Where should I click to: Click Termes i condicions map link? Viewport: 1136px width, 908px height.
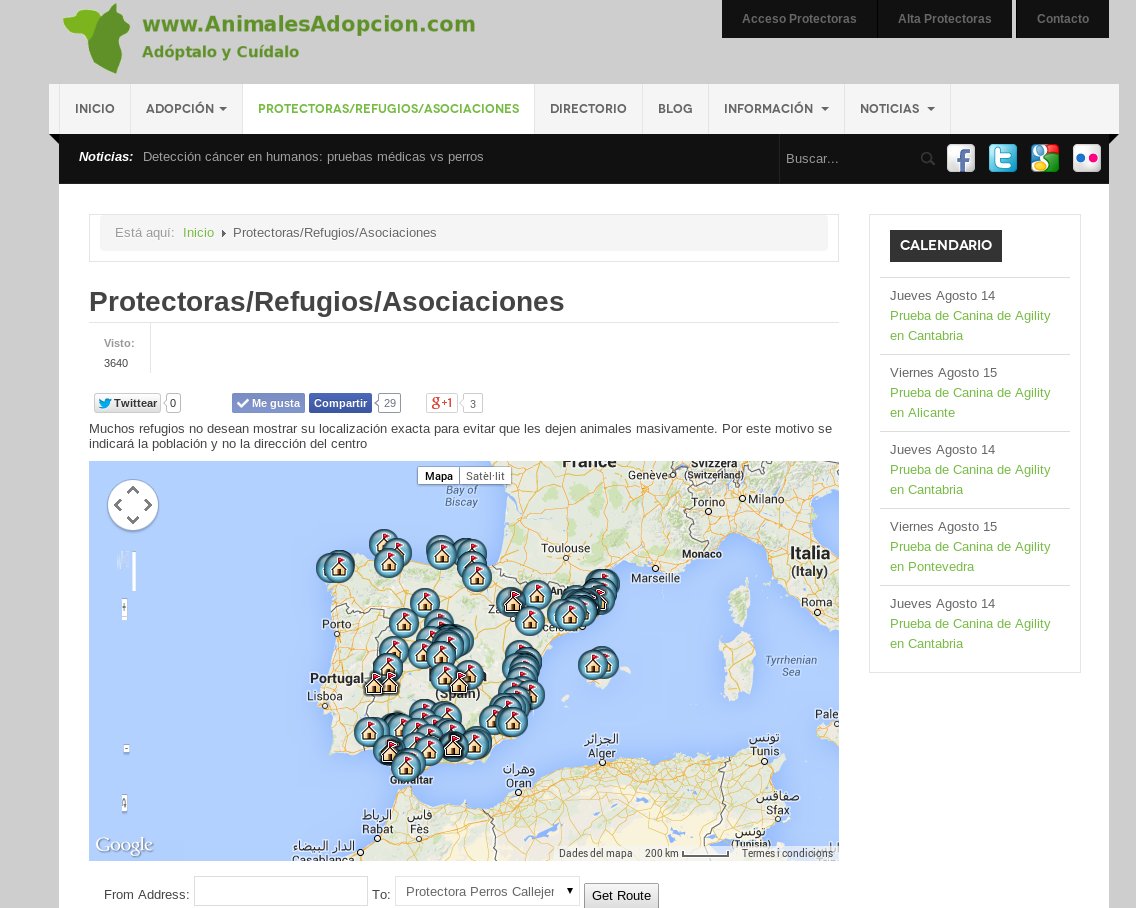[x=788, y=853]
